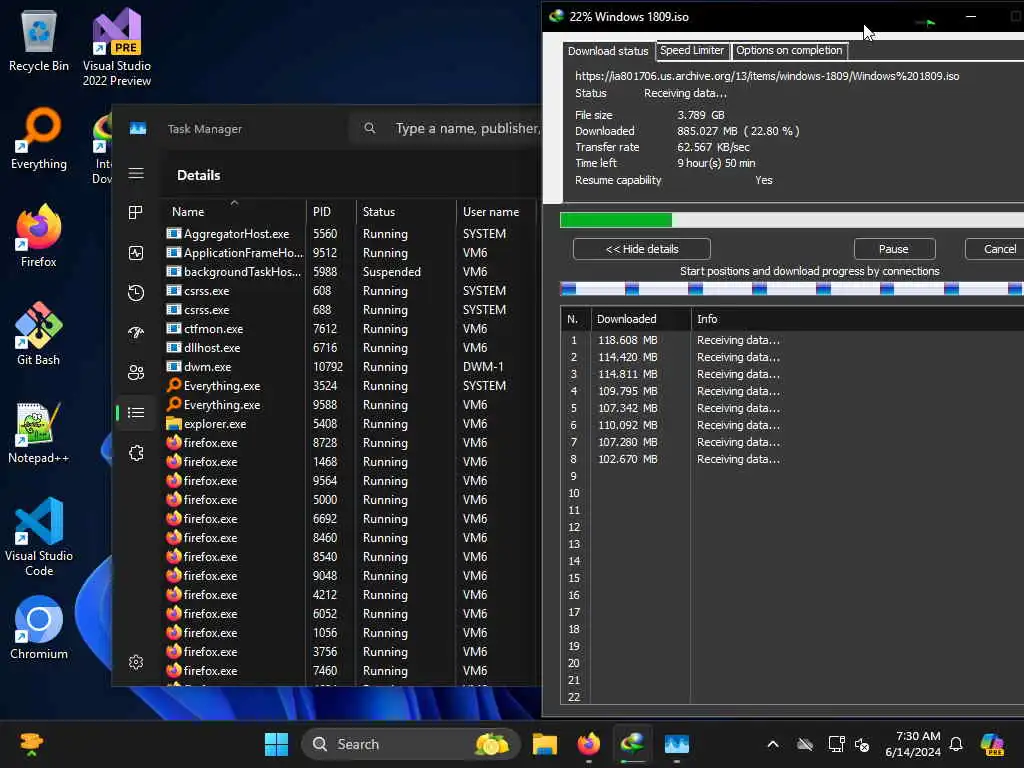Image resolution: width=1024 pixels, height=768 pixels.
Task: Switch to Firefox from the taskbar
Action: tap(588, 744)
